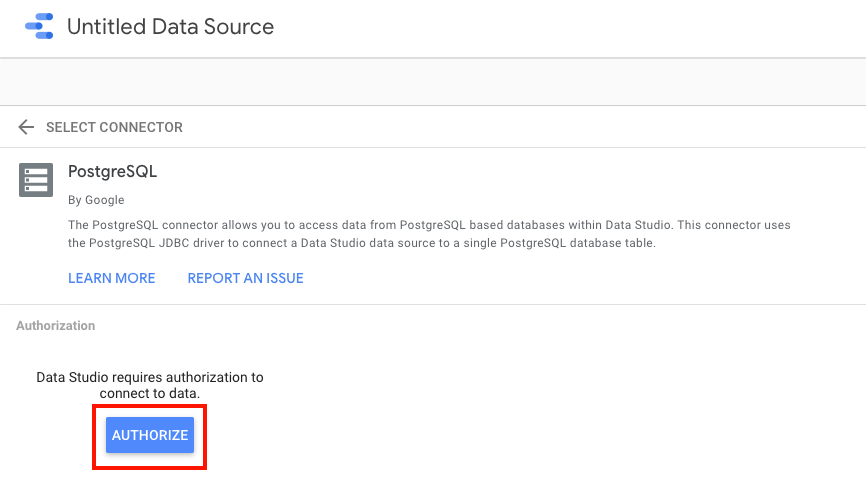Click the PostgreSQL database connector icon

tap(35, 180)
